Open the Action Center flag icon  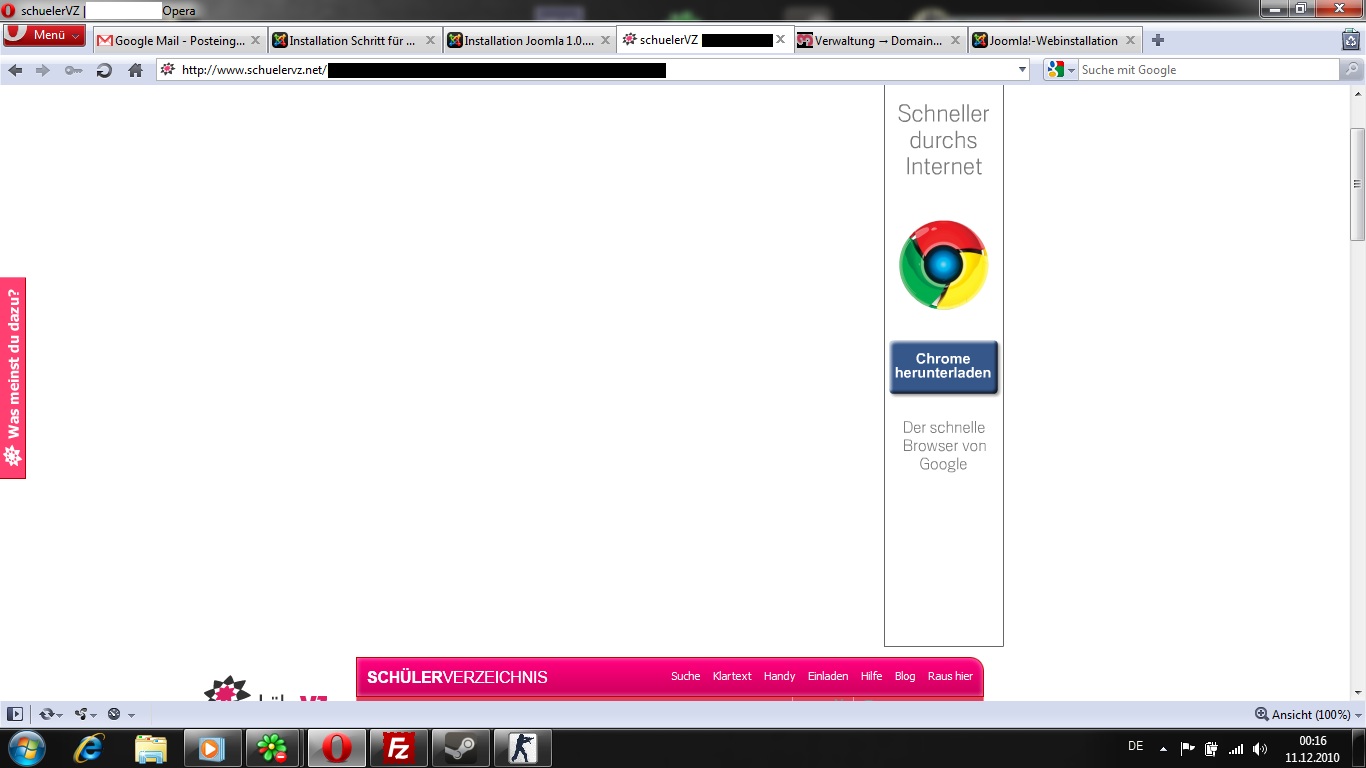click(x=1188, y=748)
